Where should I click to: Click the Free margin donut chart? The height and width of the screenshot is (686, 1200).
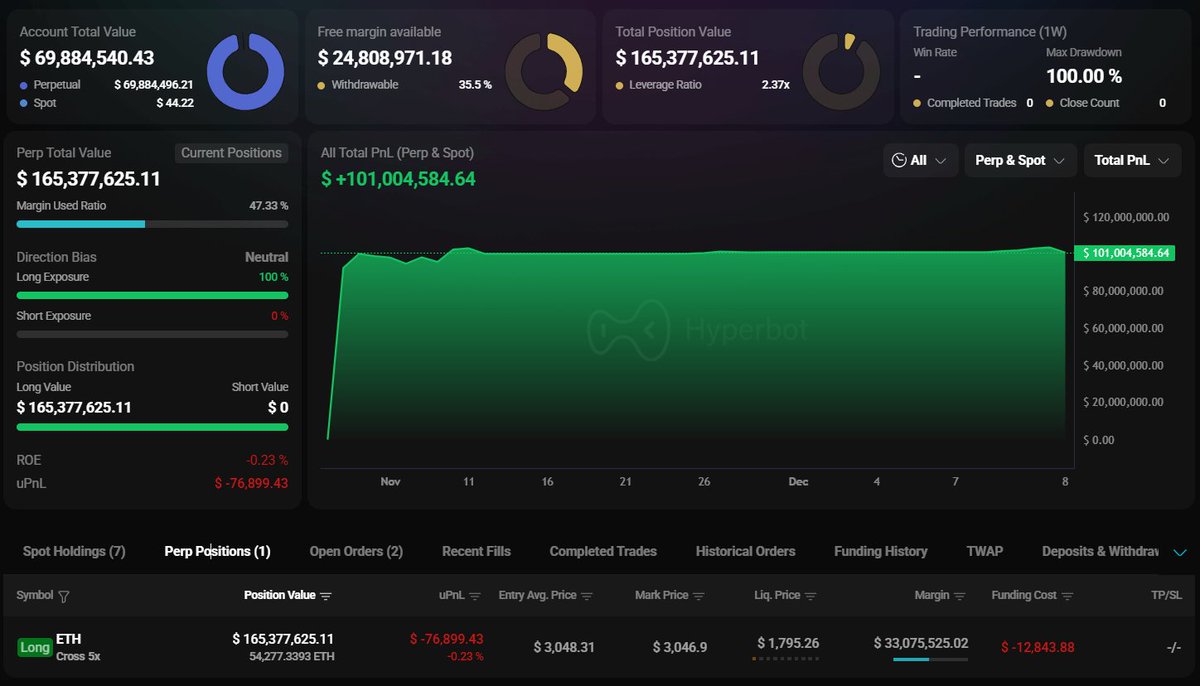point(543,71)
